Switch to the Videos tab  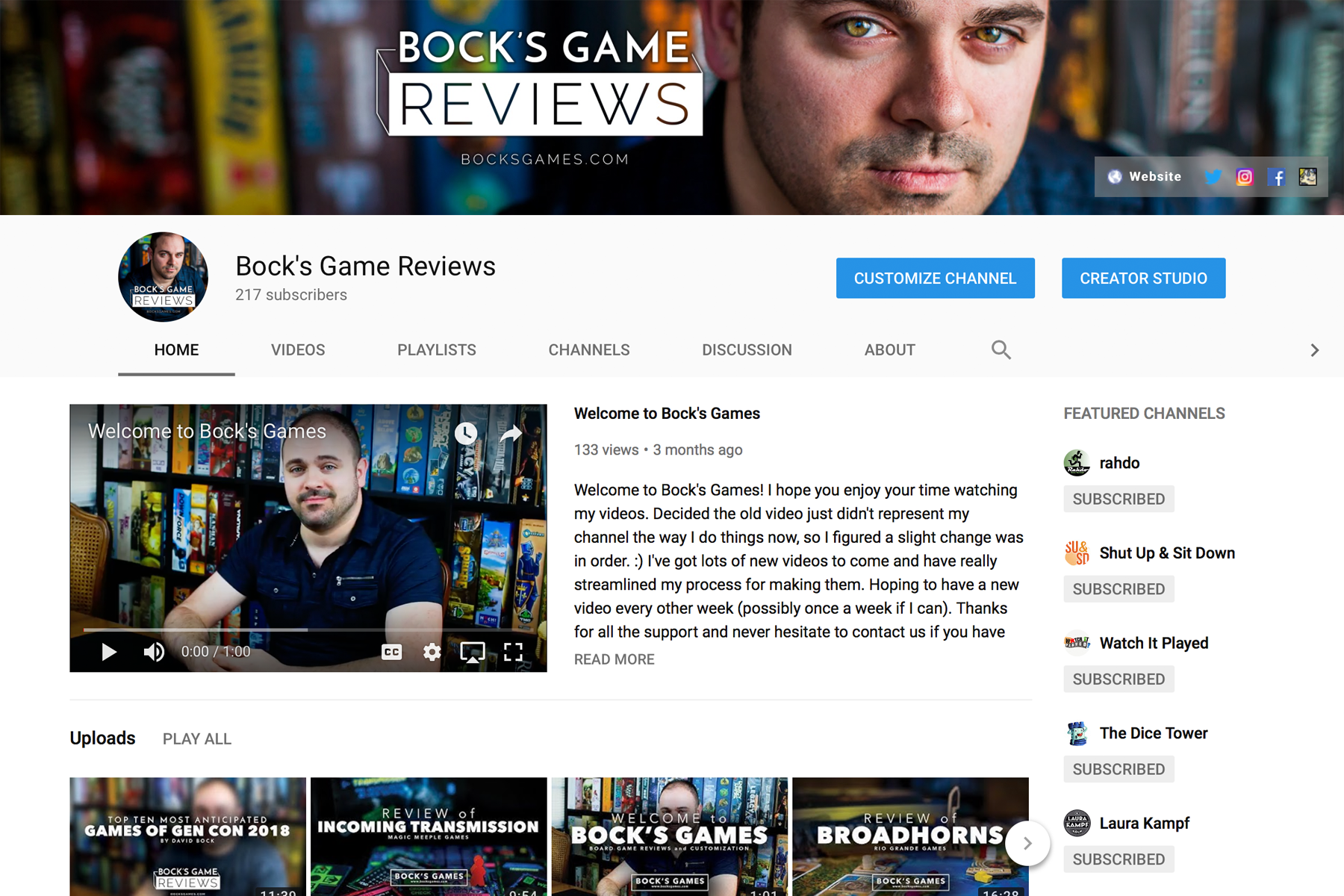coord(298,349)
